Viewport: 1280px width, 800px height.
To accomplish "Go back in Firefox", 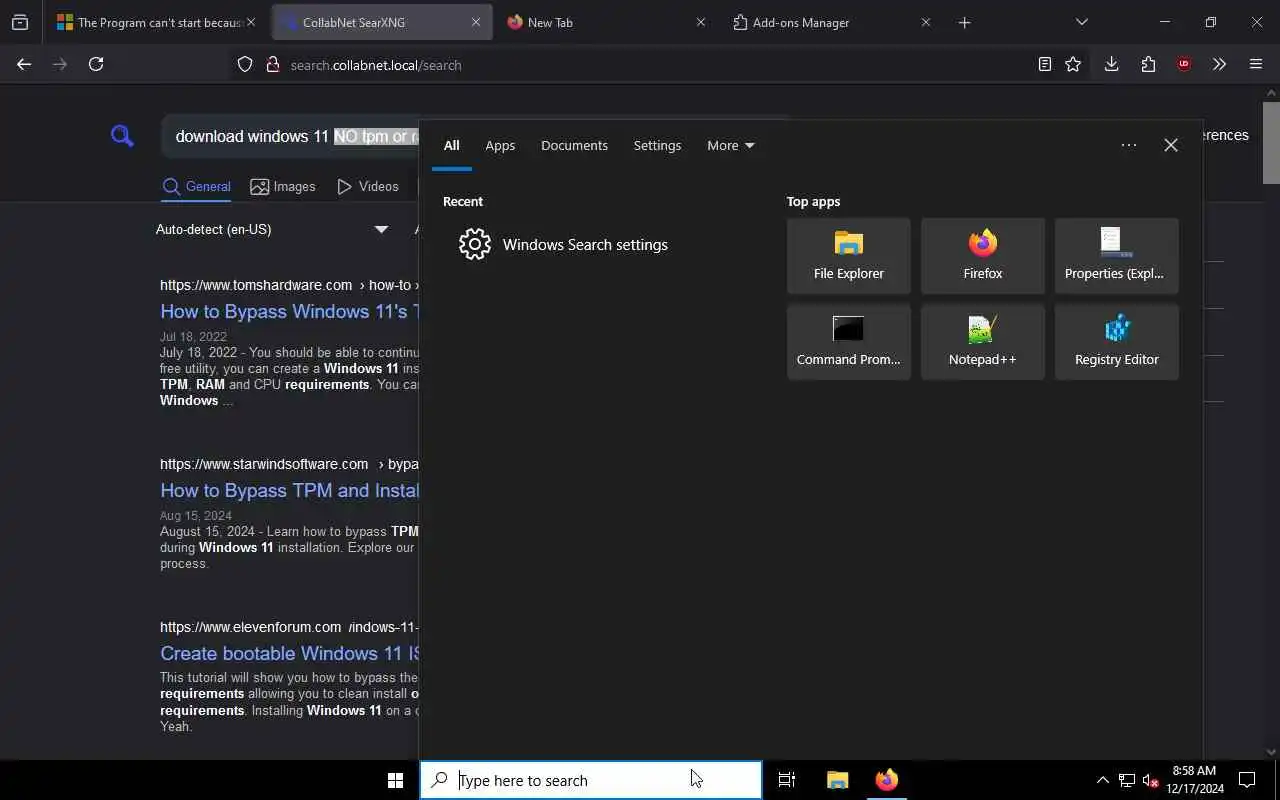I will coord(24,64).
